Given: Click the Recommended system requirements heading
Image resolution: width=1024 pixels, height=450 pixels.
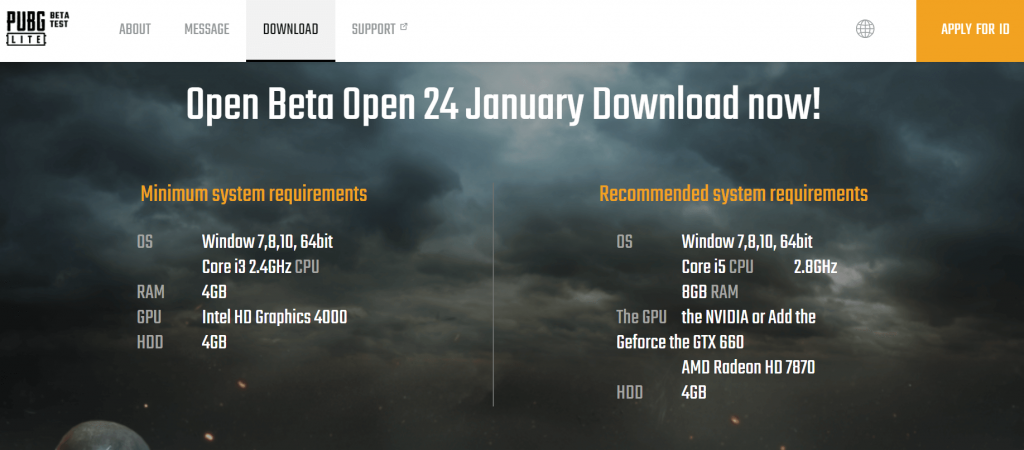Looking at the screenshot, I should [733, 194].
